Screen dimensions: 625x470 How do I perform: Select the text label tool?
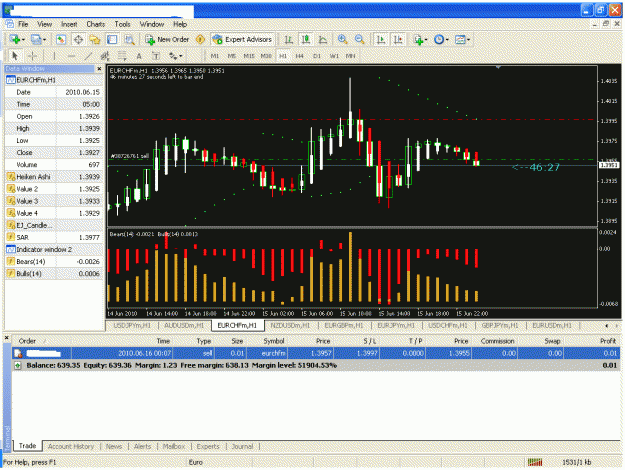pyautogui.click(x=156, y=56)
